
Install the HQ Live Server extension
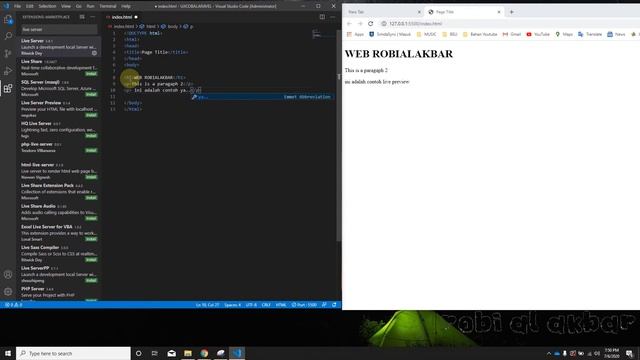pos(91,136)
